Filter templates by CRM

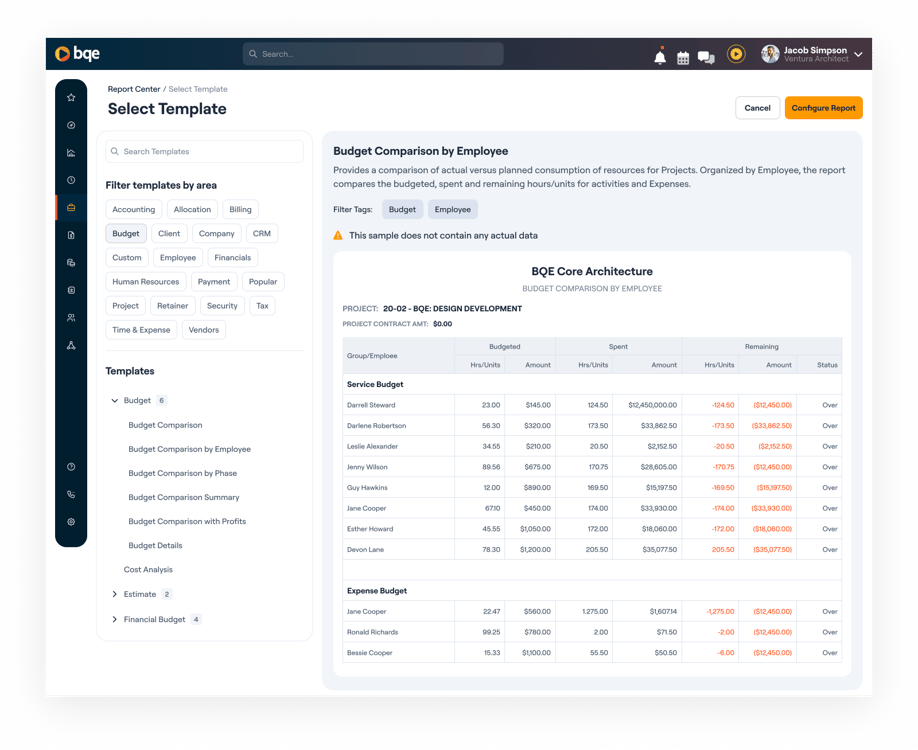pyautogui.click(x=262, y=234)
